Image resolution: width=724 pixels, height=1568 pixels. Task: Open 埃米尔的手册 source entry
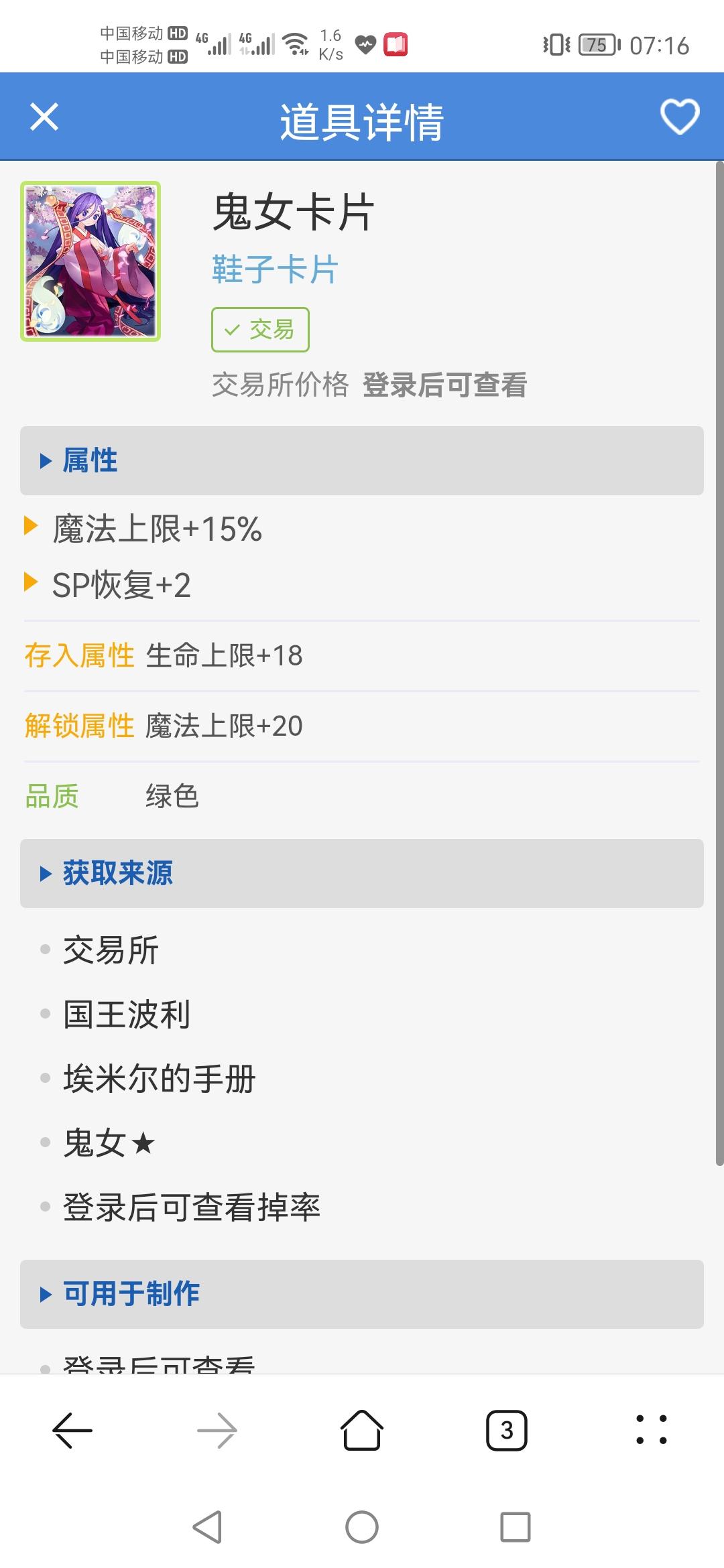pyautogui.click(x=160, y=1079)
